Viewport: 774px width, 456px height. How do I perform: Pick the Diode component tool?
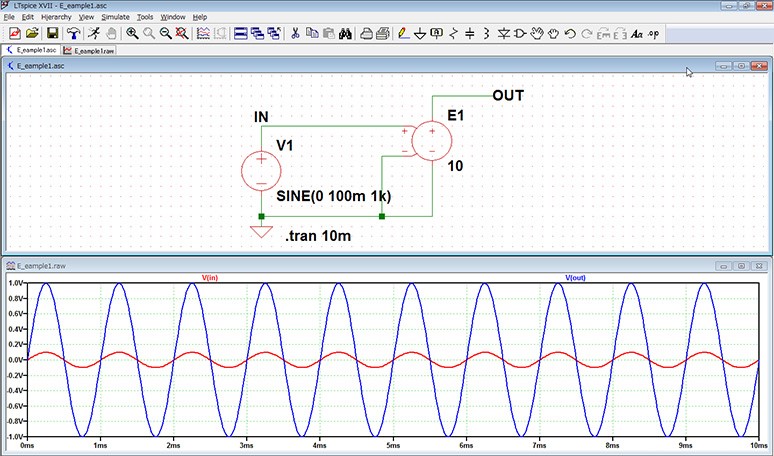503,34
